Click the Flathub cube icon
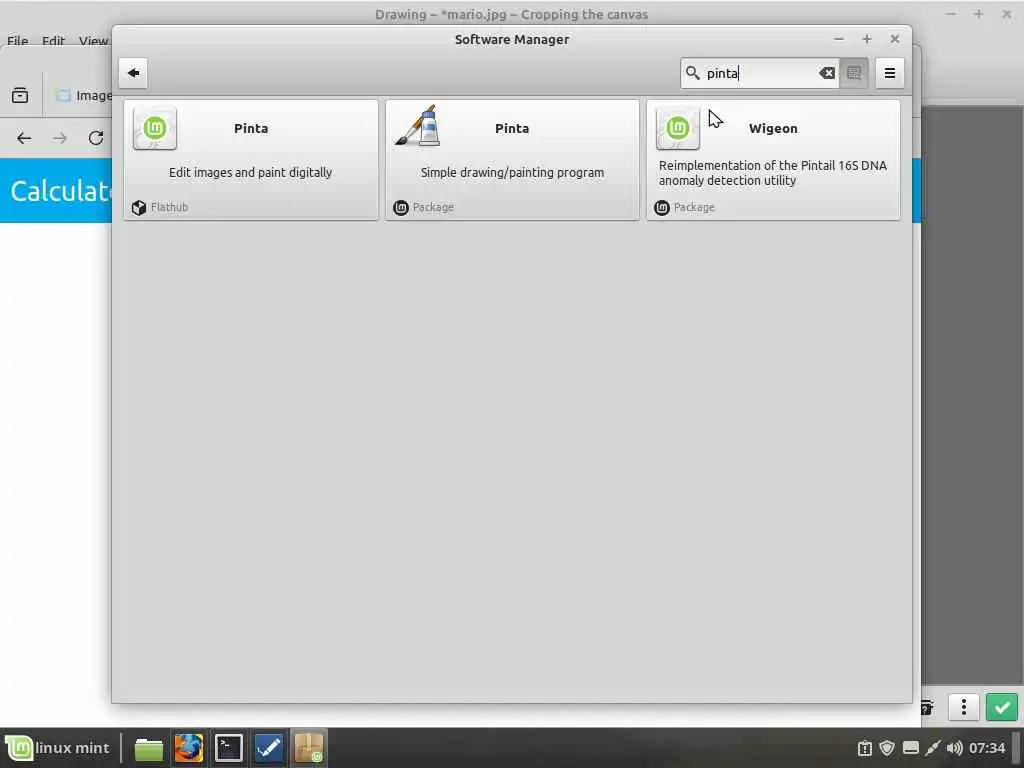The width and height of the screenshot is (1024, 768). pos(138,208)
